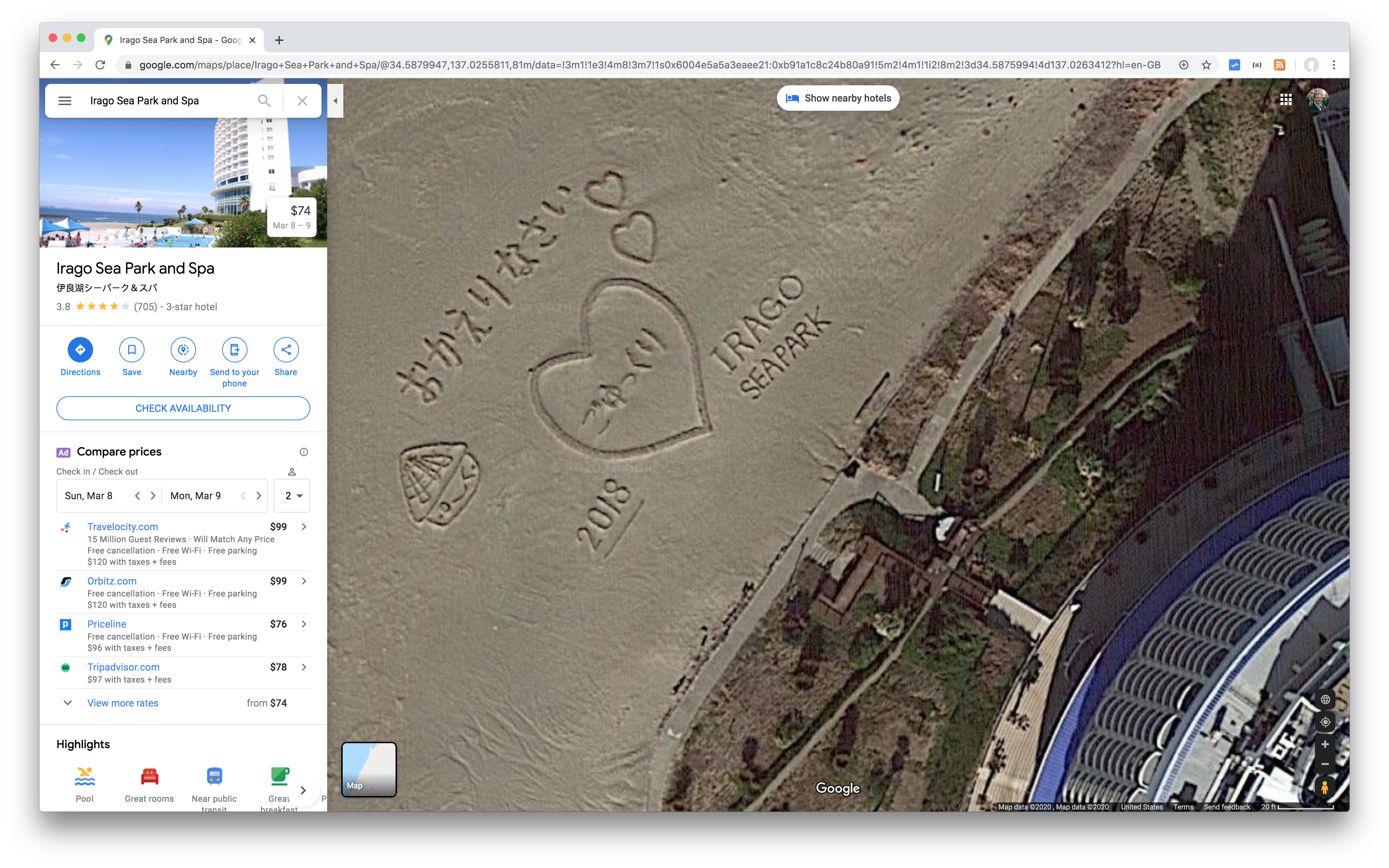Screen dimensions: 1389x868
Task: Click Show nearby hotels button
Action: point(837,98)
